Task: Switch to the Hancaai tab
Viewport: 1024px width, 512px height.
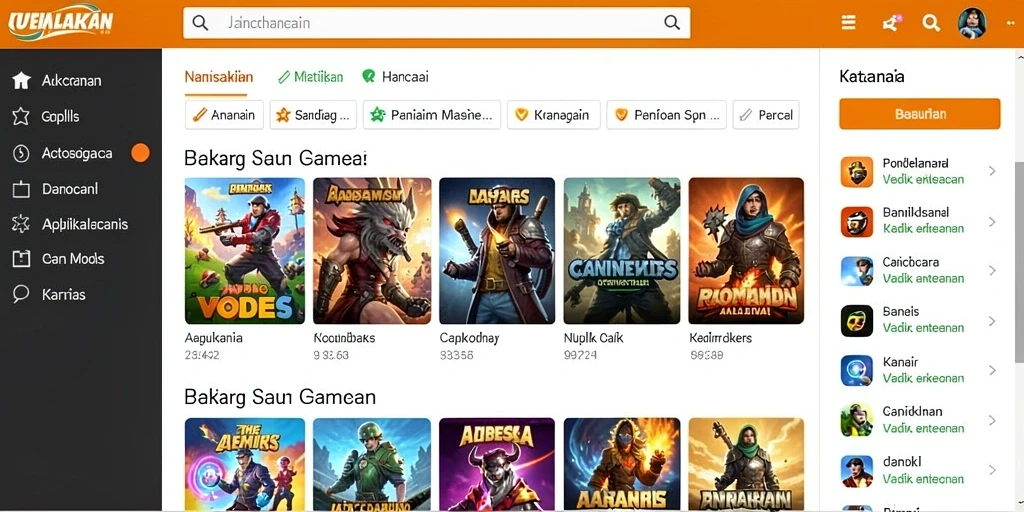Action: pyautogui.click(x=396, y=77)
